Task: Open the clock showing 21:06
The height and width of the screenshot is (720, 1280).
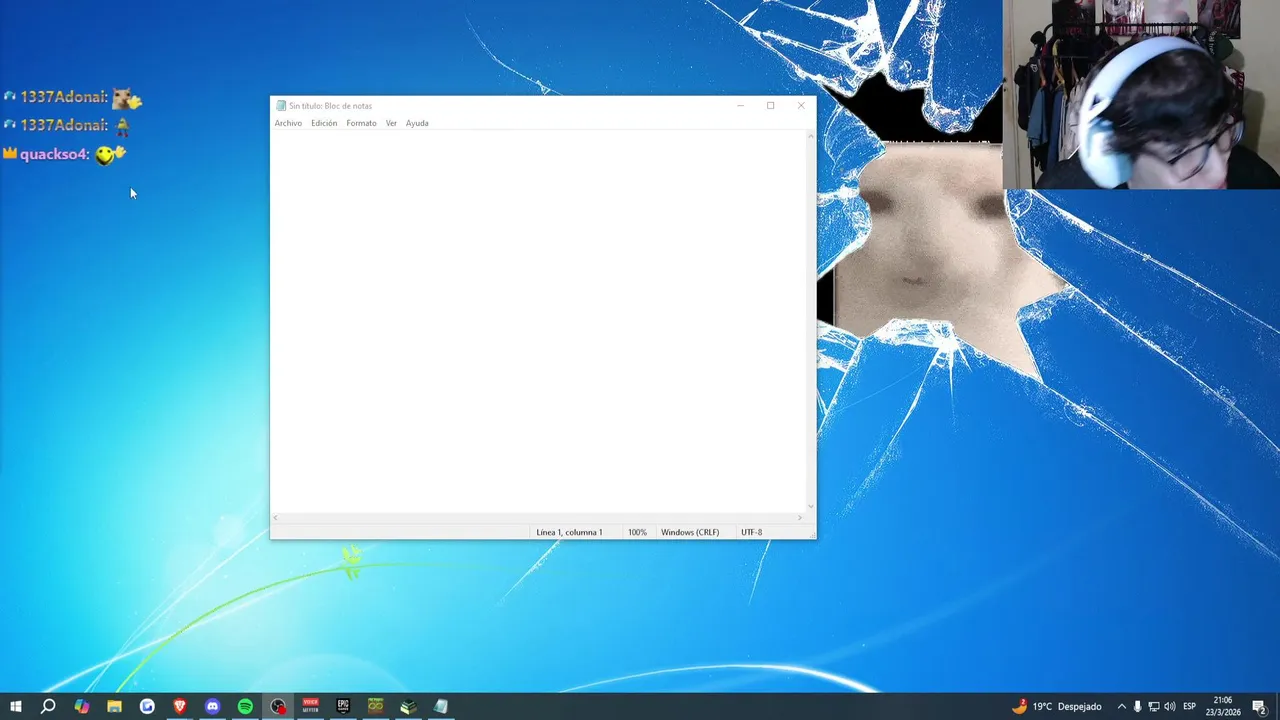Action: [1222, 706]
